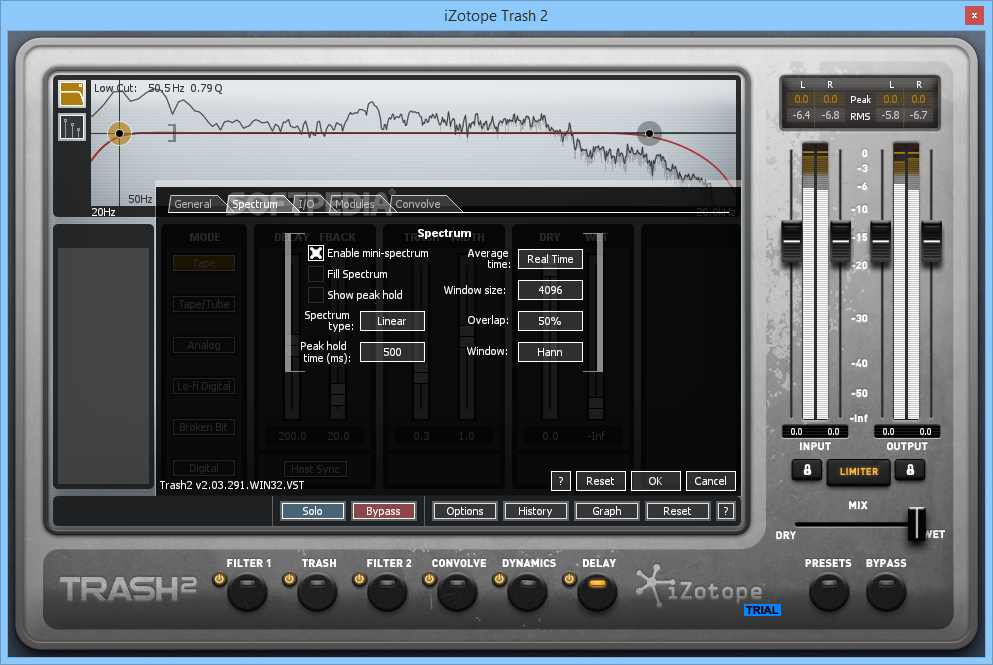Open the History button

pyautogui.click(x=535, y=511)
